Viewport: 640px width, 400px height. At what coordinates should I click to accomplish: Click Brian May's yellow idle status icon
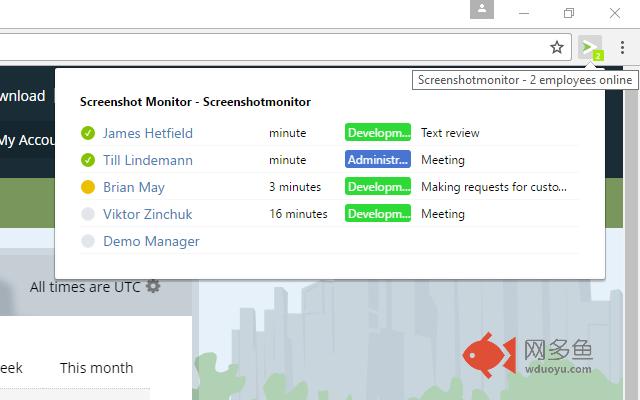(x=88, y=187)
